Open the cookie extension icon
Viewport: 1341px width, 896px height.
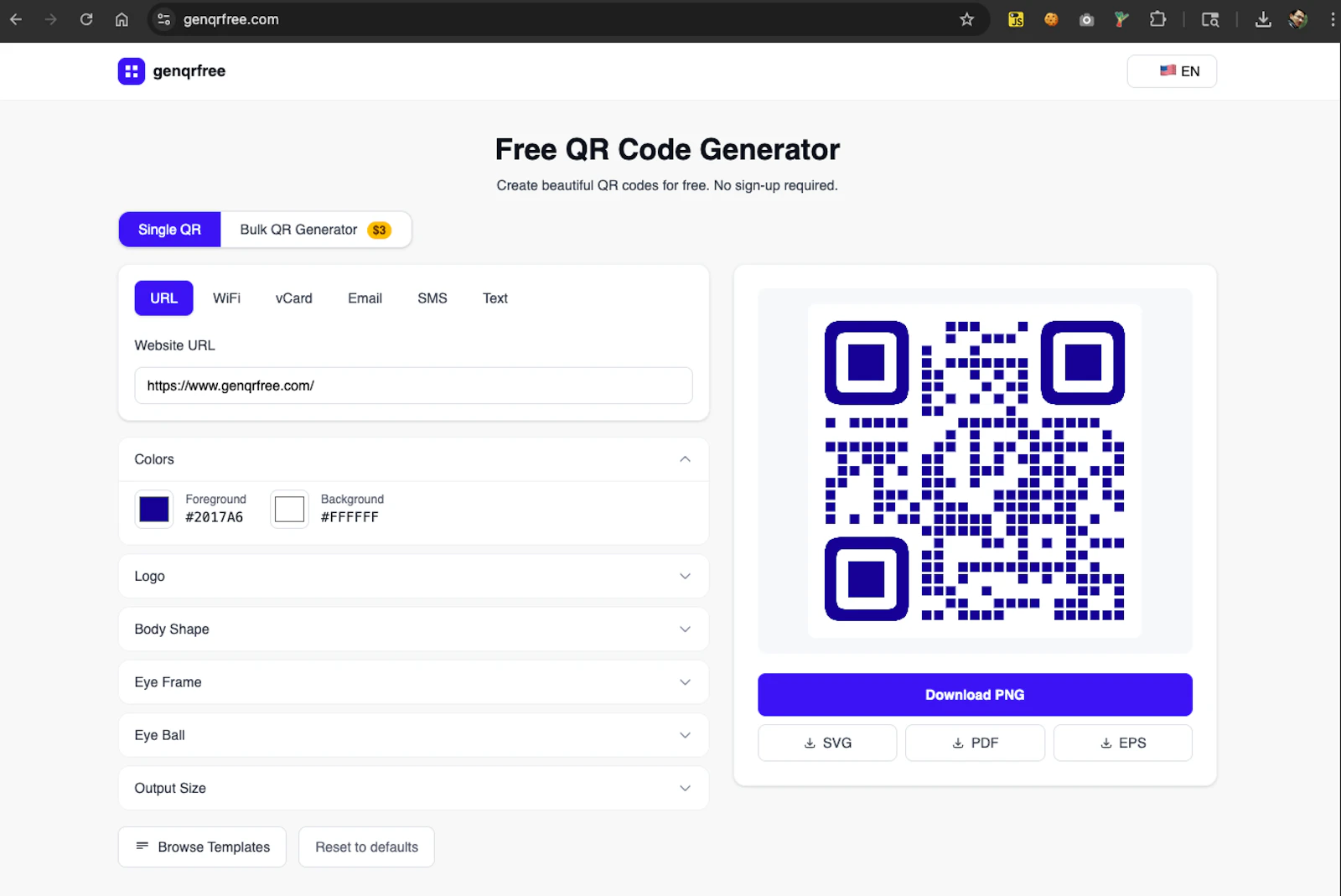(1051, 19)
